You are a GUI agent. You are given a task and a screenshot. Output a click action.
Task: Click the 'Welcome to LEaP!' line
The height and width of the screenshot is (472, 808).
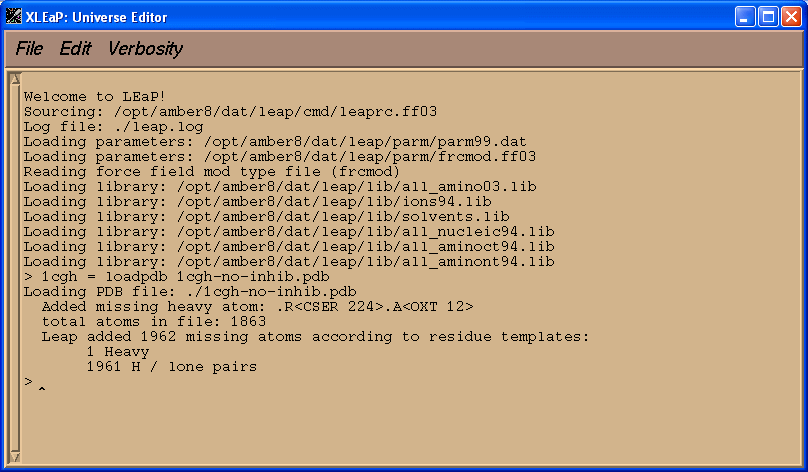[x=95, y=96]
